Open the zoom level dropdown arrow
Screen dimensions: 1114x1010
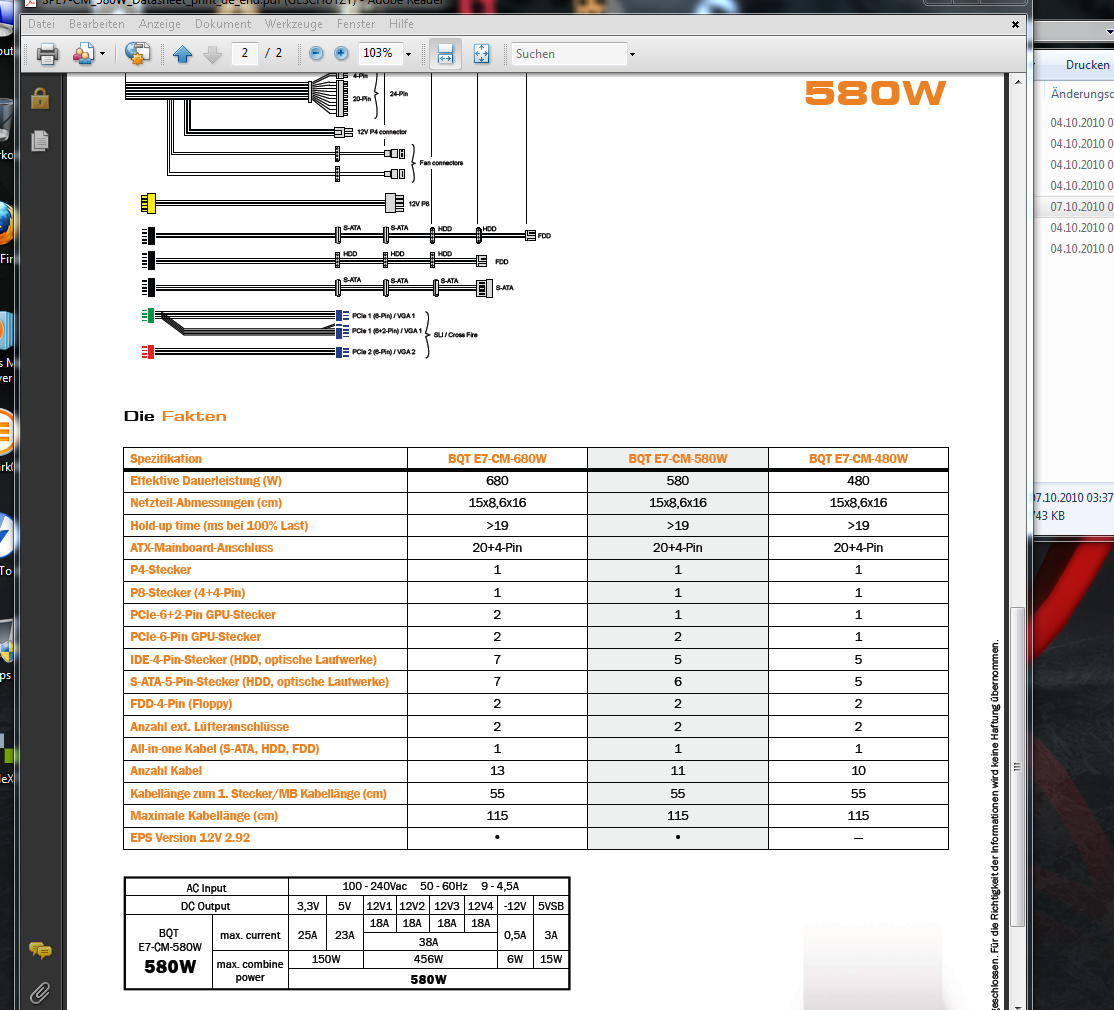click(409, 54)
